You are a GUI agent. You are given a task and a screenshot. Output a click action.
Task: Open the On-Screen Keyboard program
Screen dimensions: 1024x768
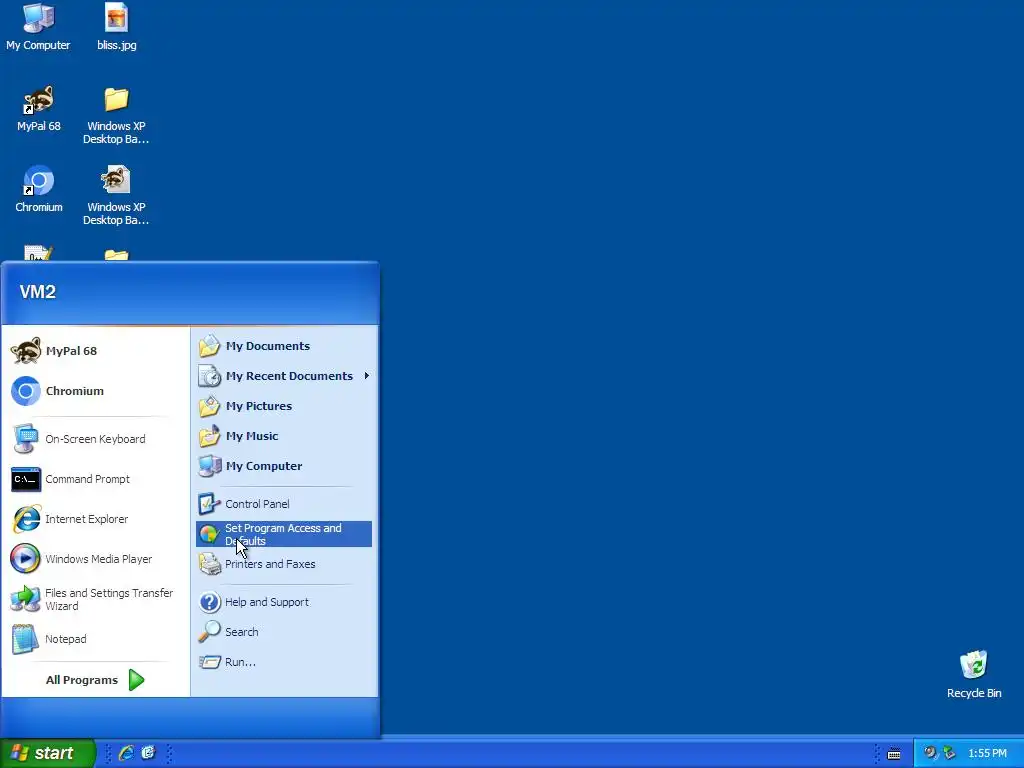click(x=95, y=439)
